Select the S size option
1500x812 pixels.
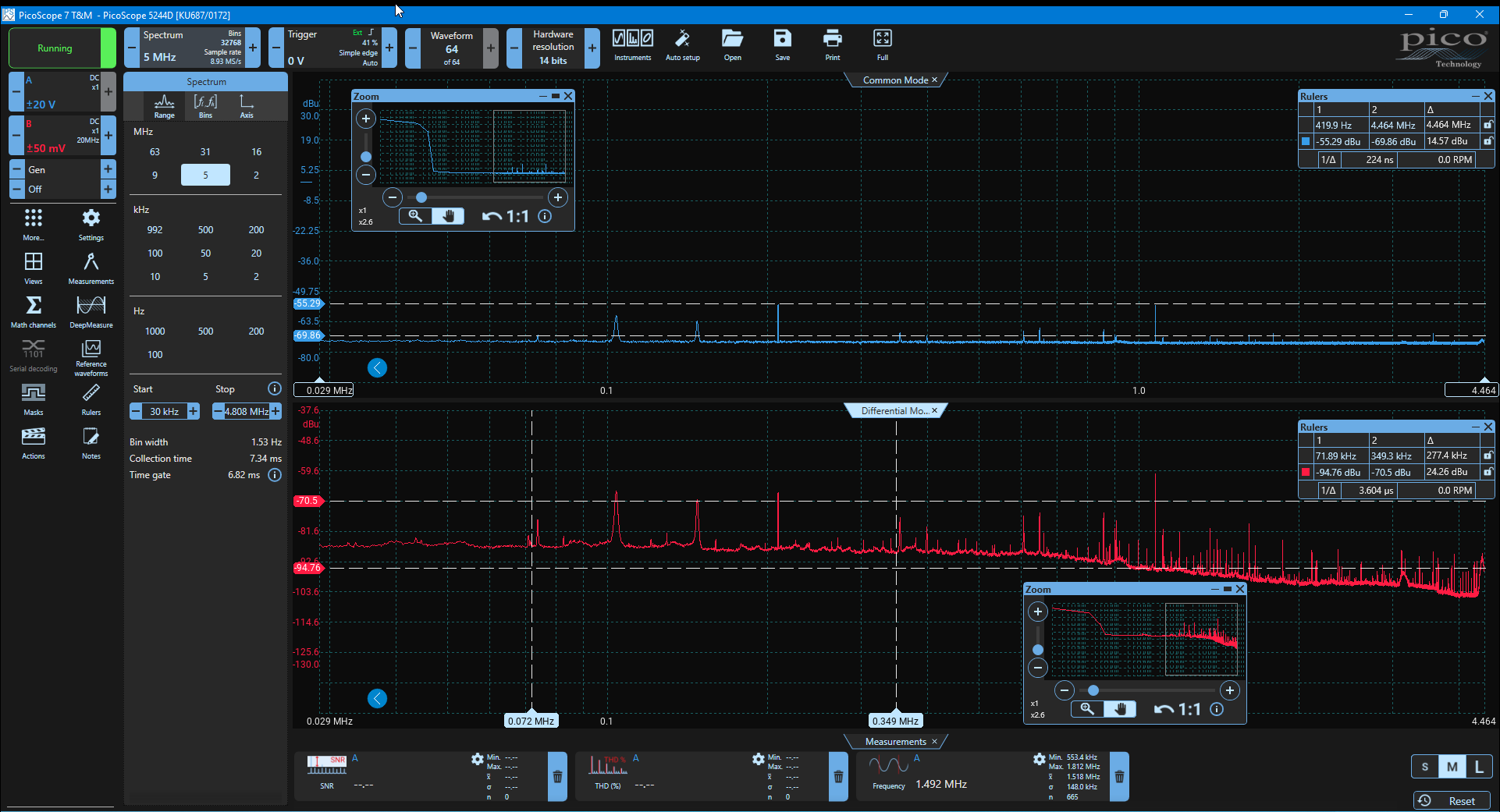pos(1425,767)
